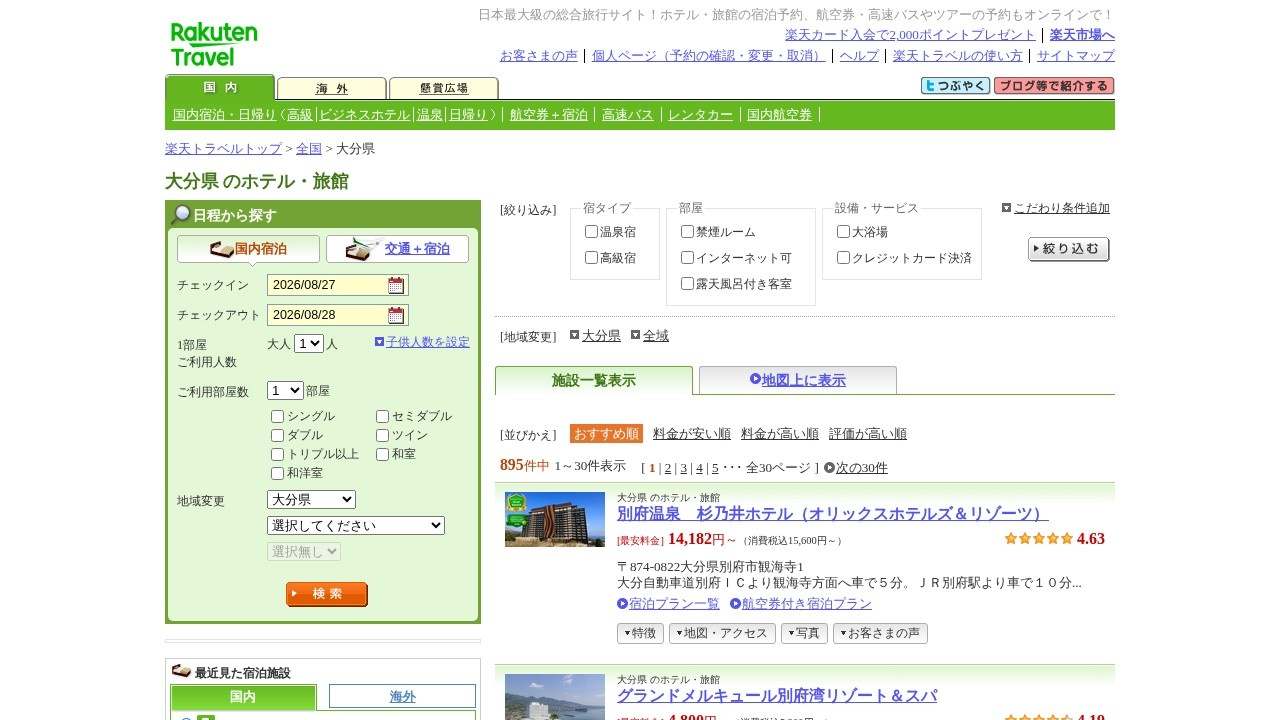Open レンタカー navigation link

700,115
